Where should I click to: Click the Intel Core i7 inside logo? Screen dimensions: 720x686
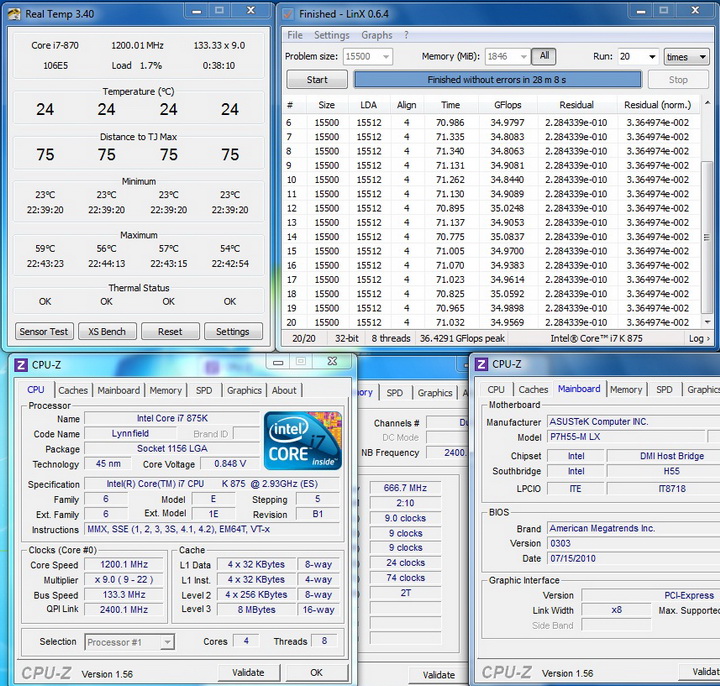(x=303, y=440)
